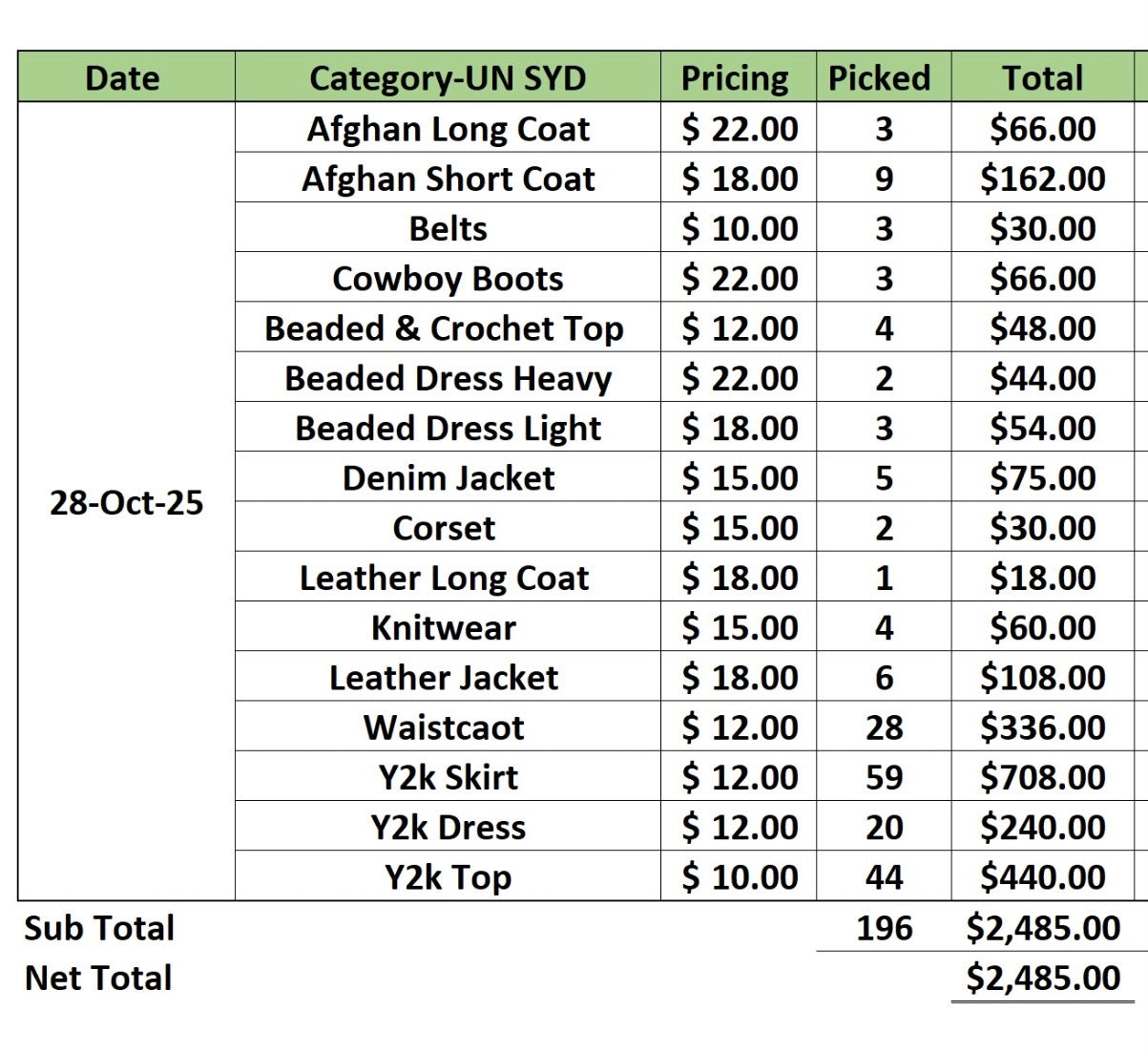The width and height of the screenshot is (1148, 1053).
Task: Select the Net Total label cell
Action: [98, 978]
